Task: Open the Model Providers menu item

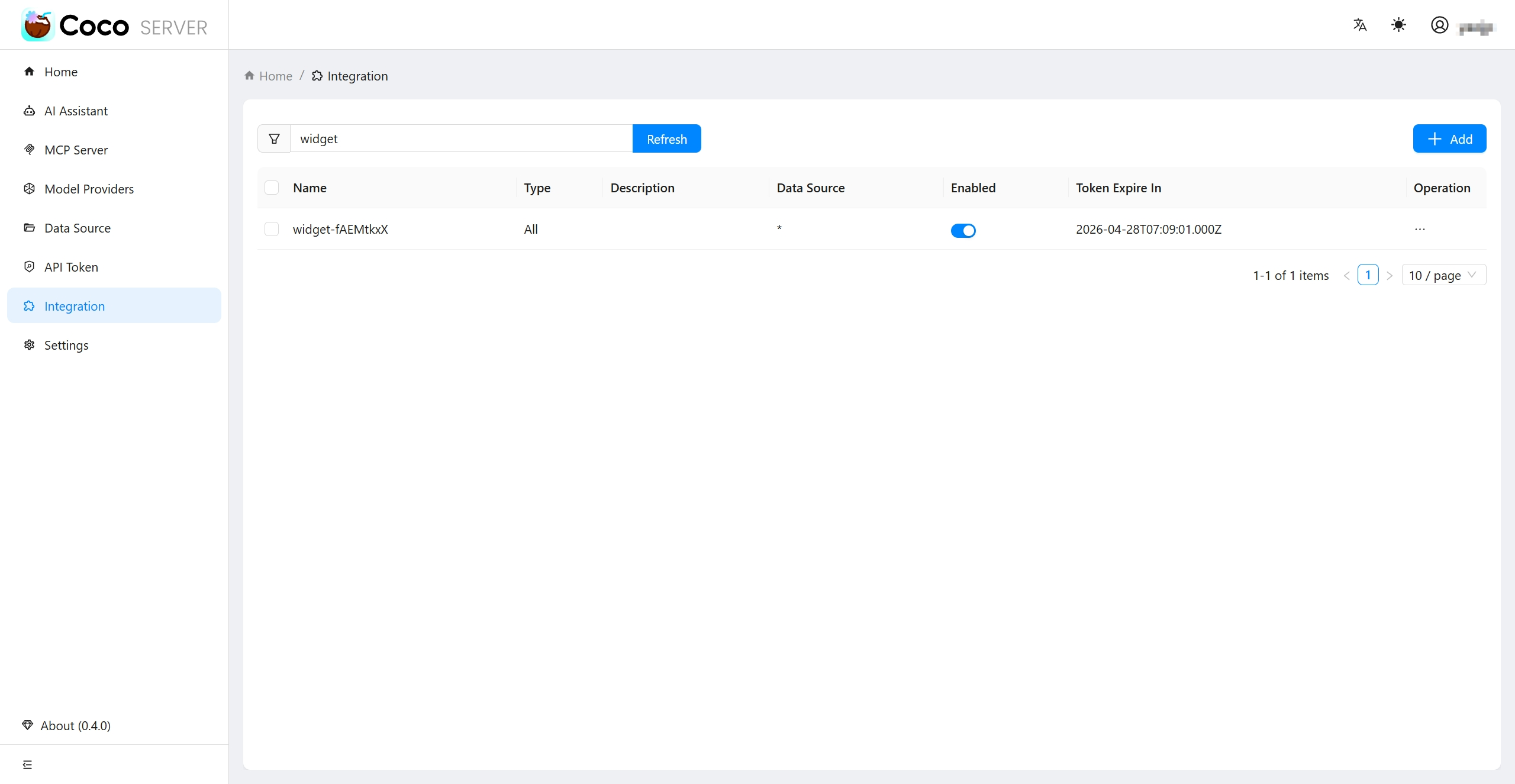Action: [114, 189]
